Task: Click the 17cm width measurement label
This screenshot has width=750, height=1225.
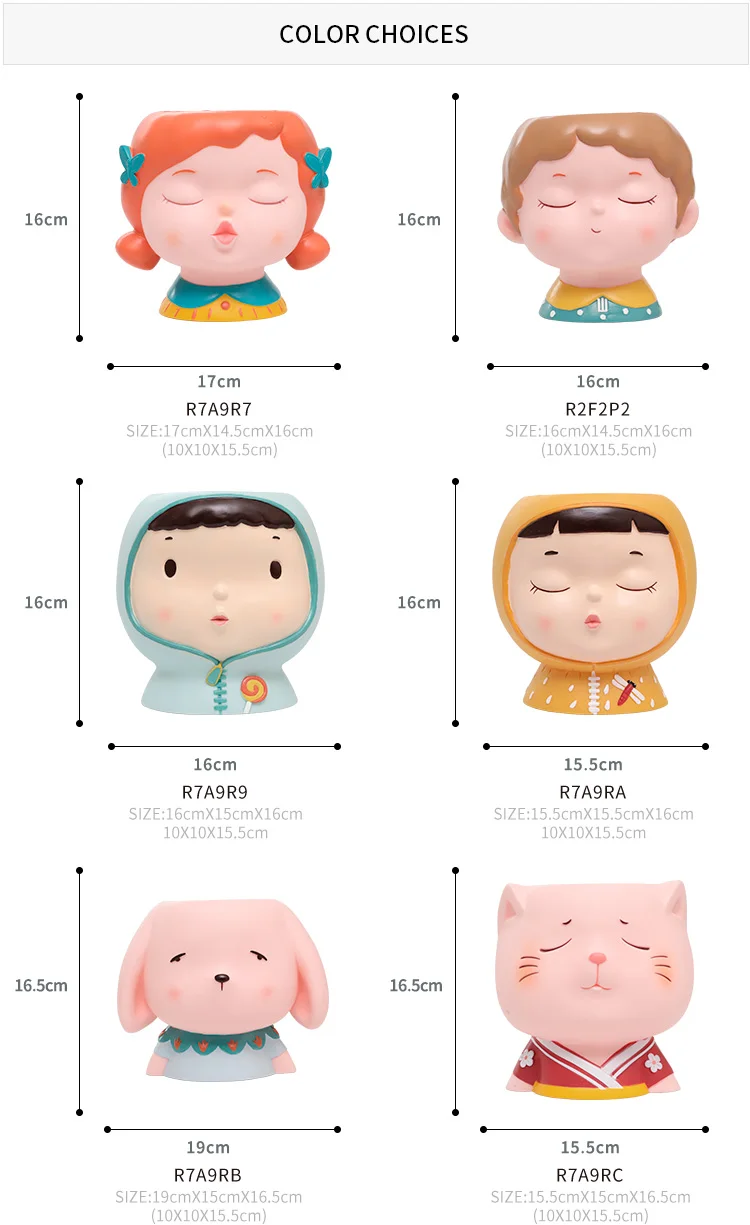Action: pyautogui.click(x=219, y=381)
